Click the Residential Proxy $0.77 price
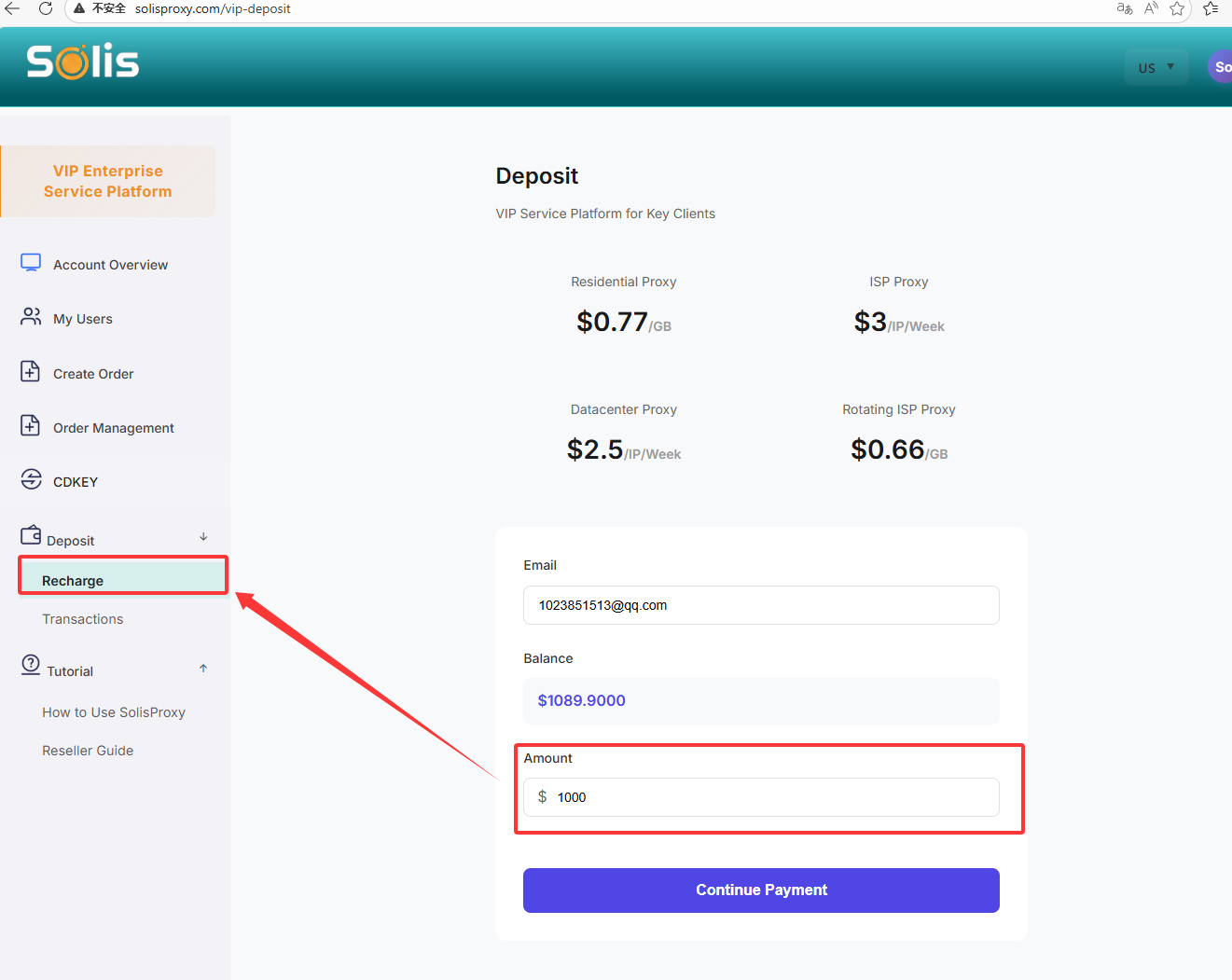Viewport: 1232px width, 980px height. click(624, 322)
